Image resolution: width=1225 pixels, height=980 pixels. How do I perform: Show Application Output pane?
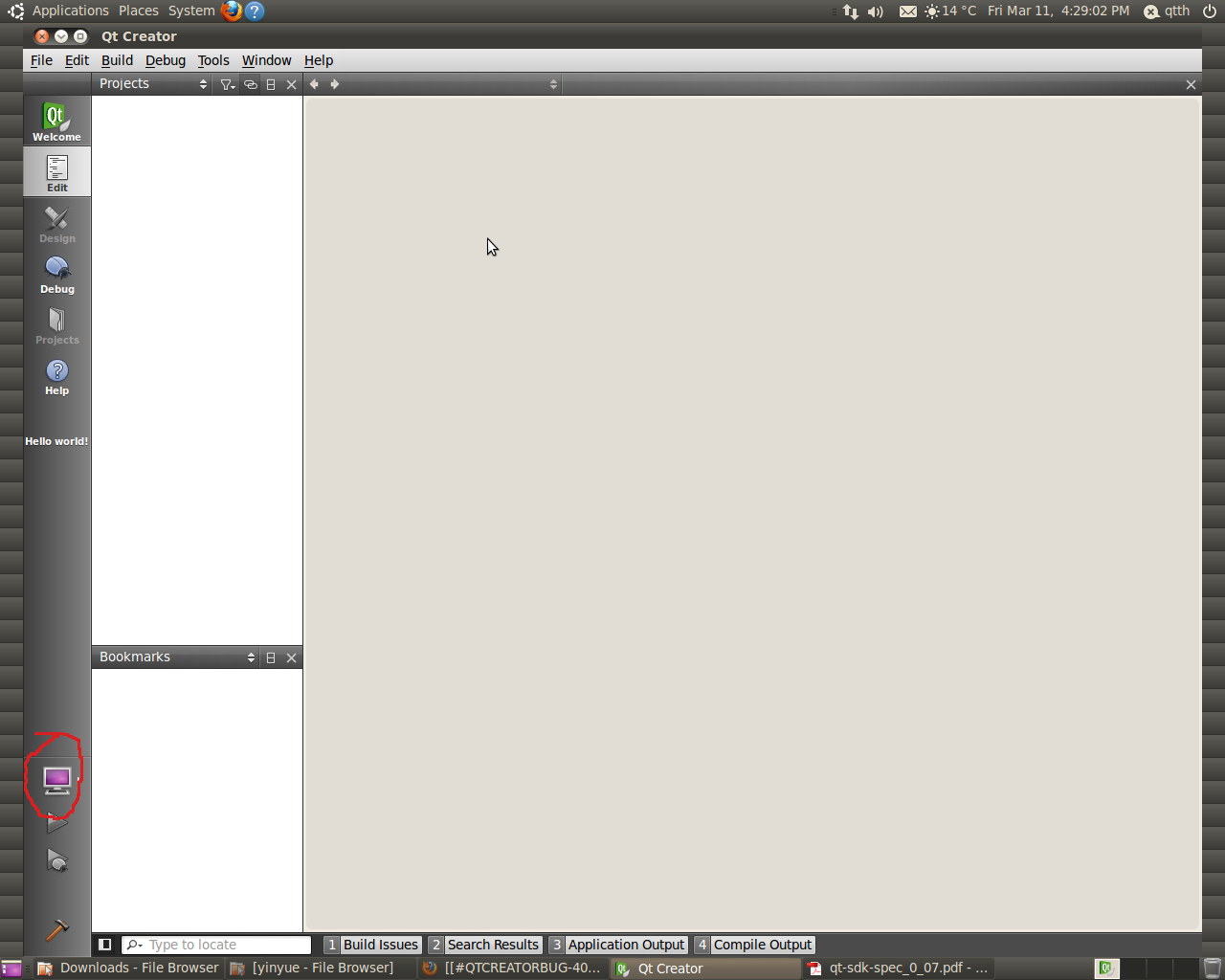coord(618,945)
